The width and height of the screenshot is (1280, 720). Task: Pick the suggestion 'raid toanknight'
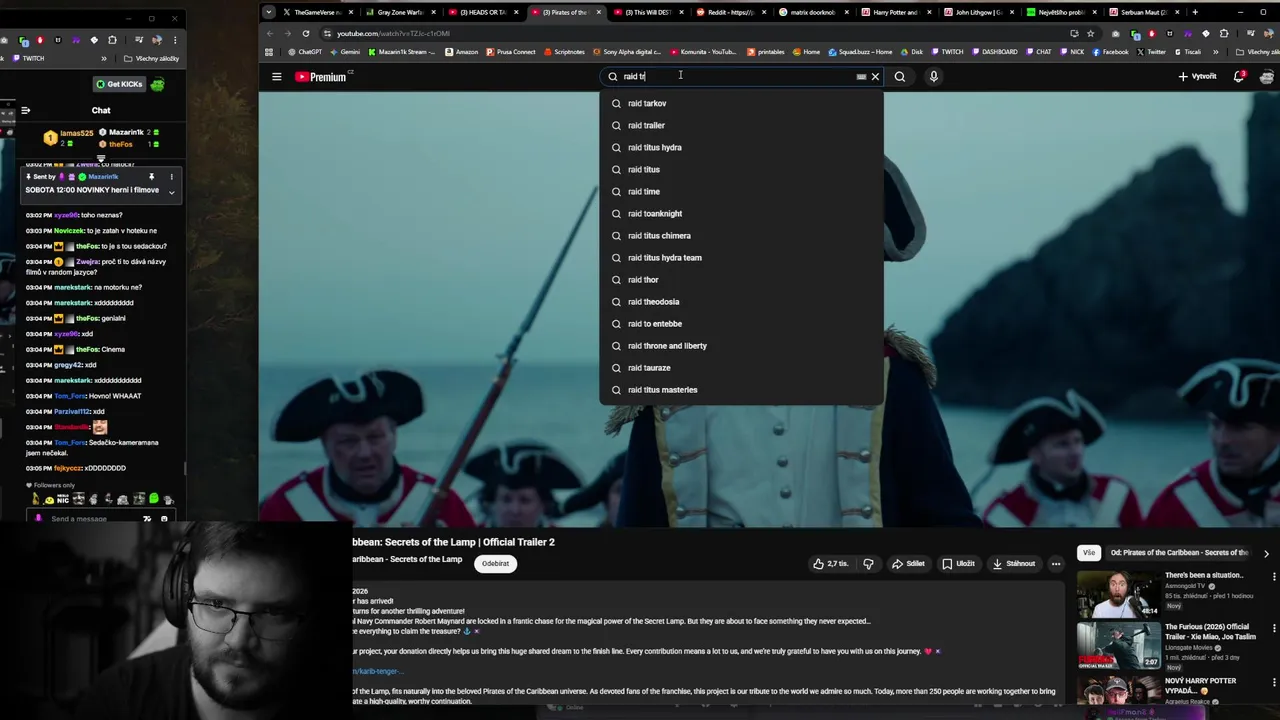(741, 213)
